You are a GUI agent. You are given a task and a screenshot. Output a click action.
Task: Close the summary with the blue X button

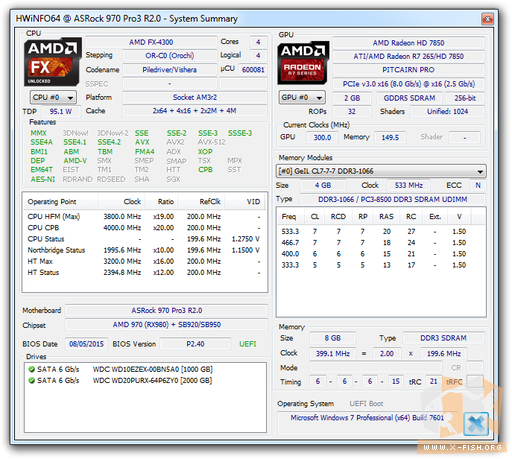(476, 424)
